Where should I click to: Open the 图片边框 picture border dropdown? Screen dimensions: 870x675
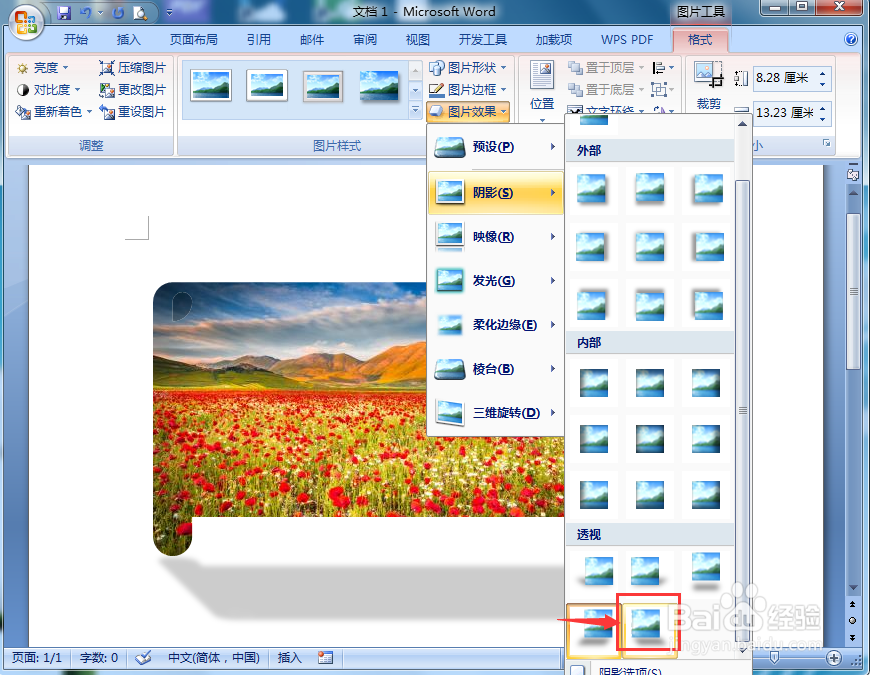(468, 89)
